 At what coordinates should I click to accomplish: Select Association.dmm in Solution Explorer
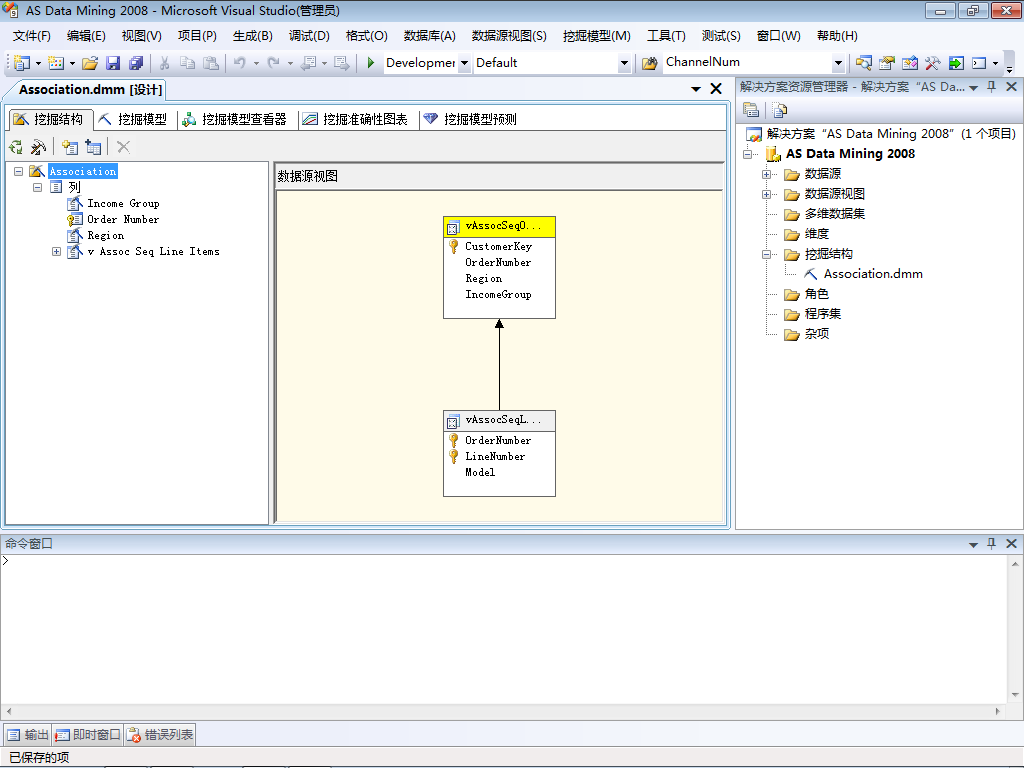872,274
